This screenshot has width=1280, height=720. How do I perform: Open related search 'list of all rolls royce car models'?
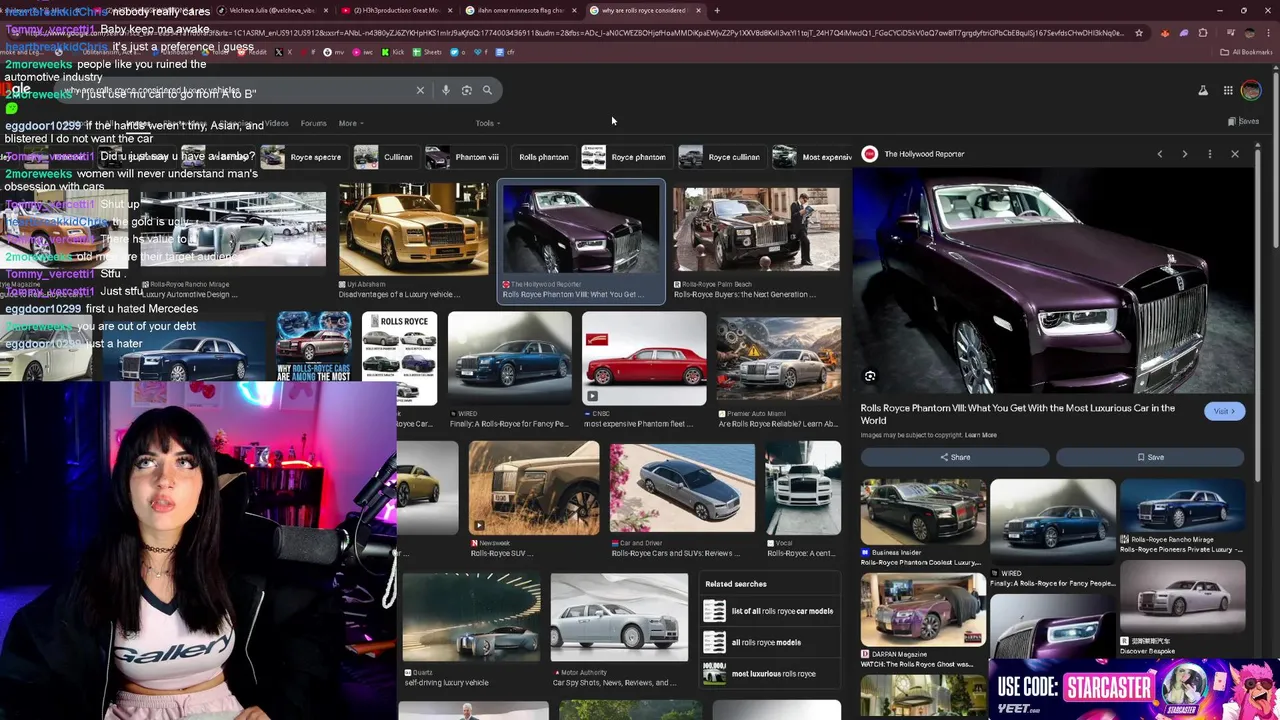(770, 611)
